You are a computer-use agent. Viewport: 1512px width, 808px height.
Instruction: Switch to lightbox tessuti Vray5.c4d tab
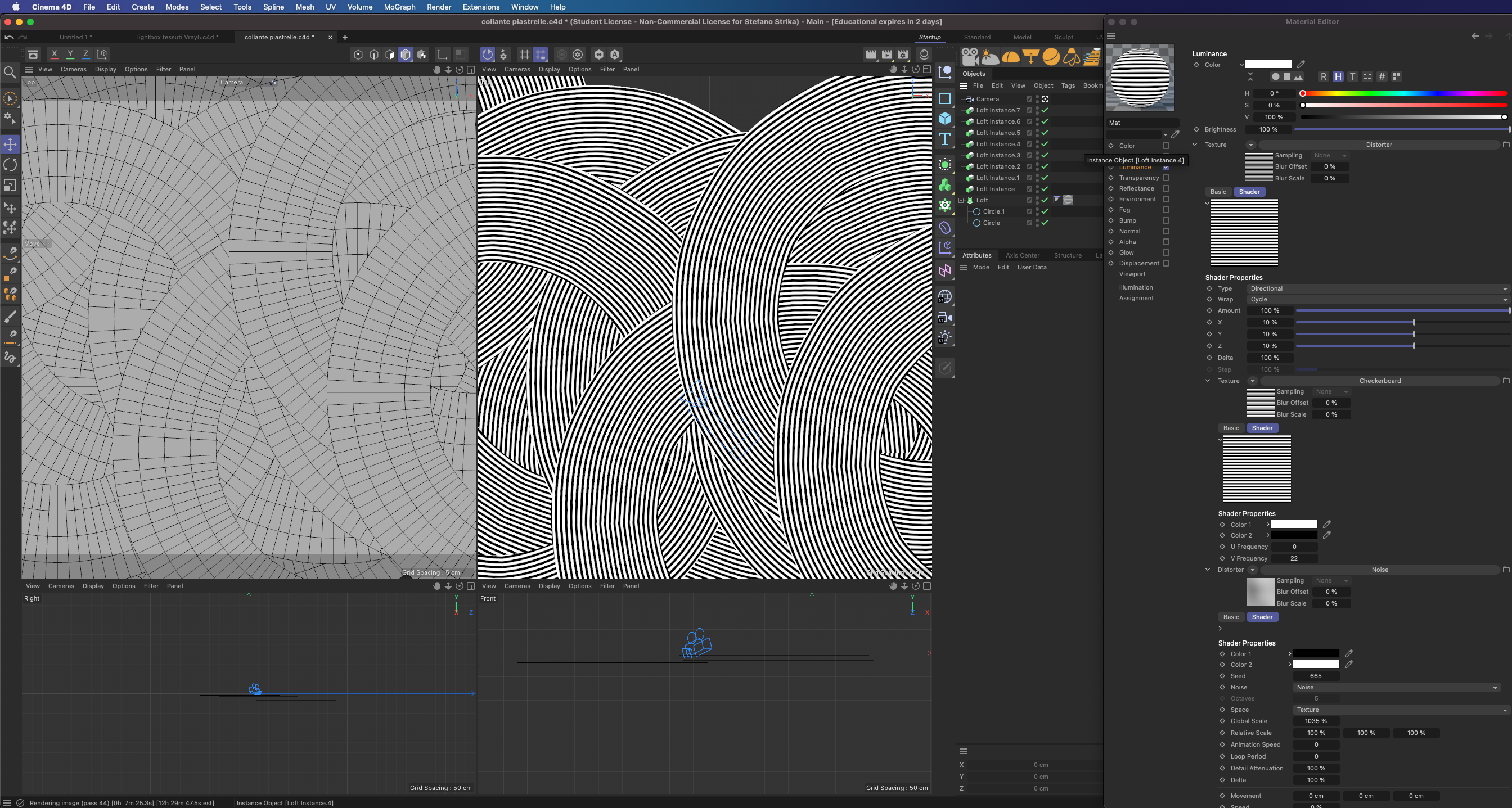(x=177, y=37)
